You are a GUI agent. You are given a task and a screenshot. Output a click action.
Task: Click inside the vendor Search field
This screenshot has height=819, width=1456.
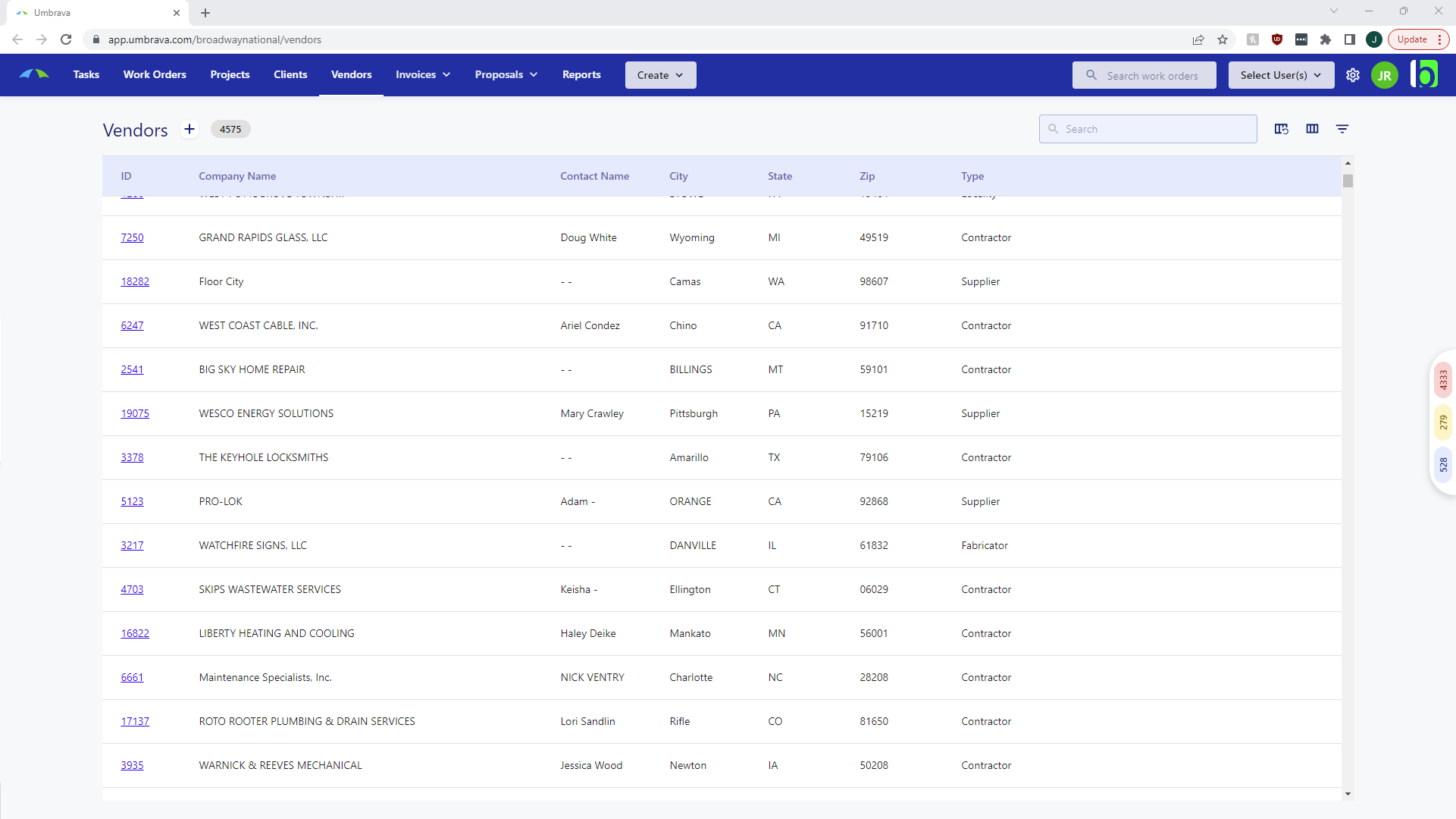[1148, 129]
